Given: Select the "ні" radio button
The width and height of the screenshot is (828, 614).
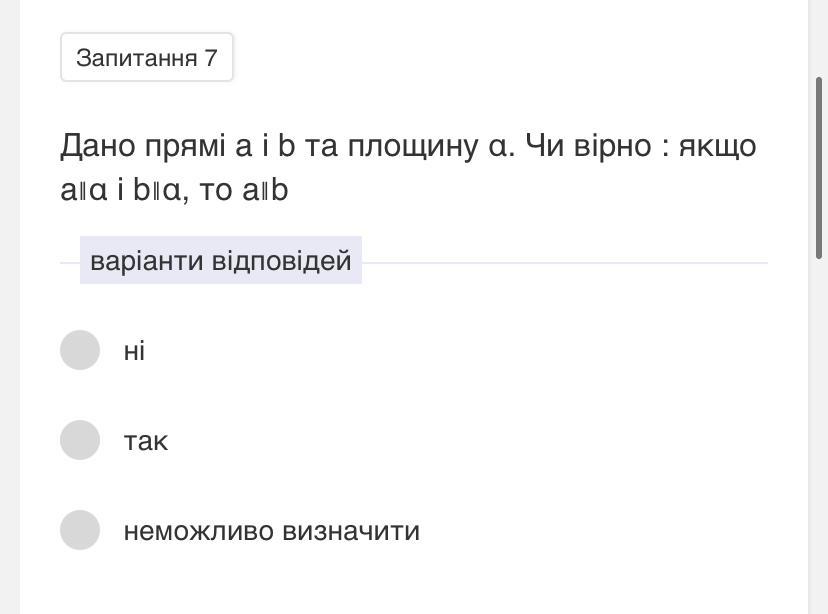Looking at the screenshot, I should [x=80, y=350].
